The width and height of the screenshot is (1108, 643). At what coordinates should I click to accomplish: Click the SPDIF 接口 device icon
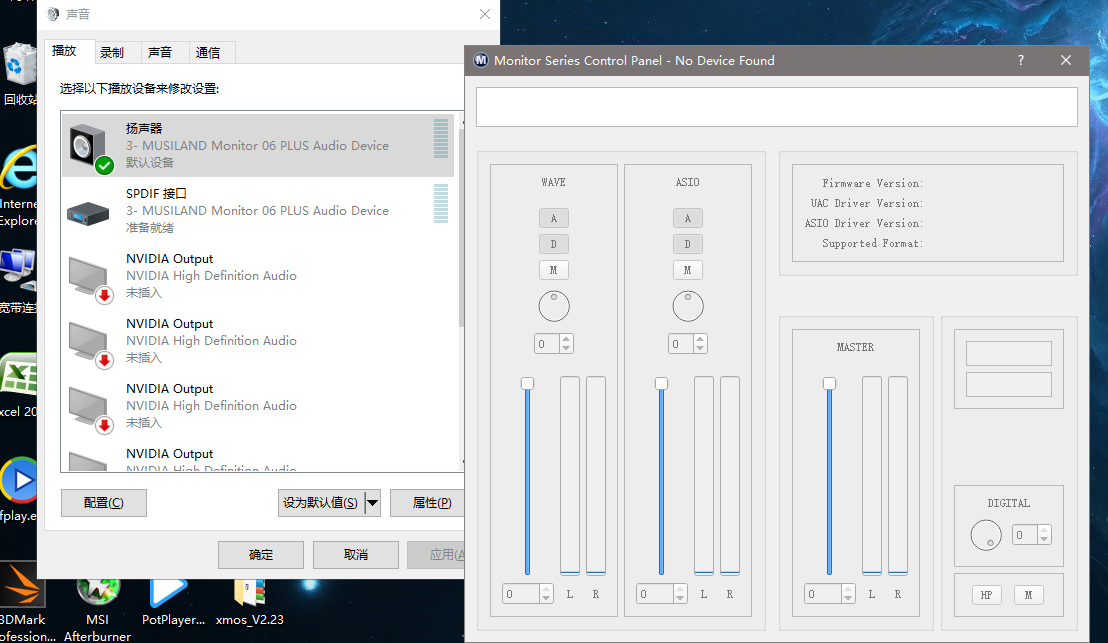88,211
